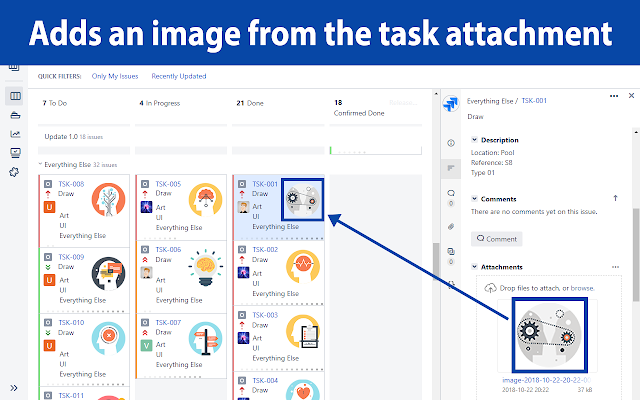
Task: Click the U assignee avatar on TSK-010
Action: 49,346
